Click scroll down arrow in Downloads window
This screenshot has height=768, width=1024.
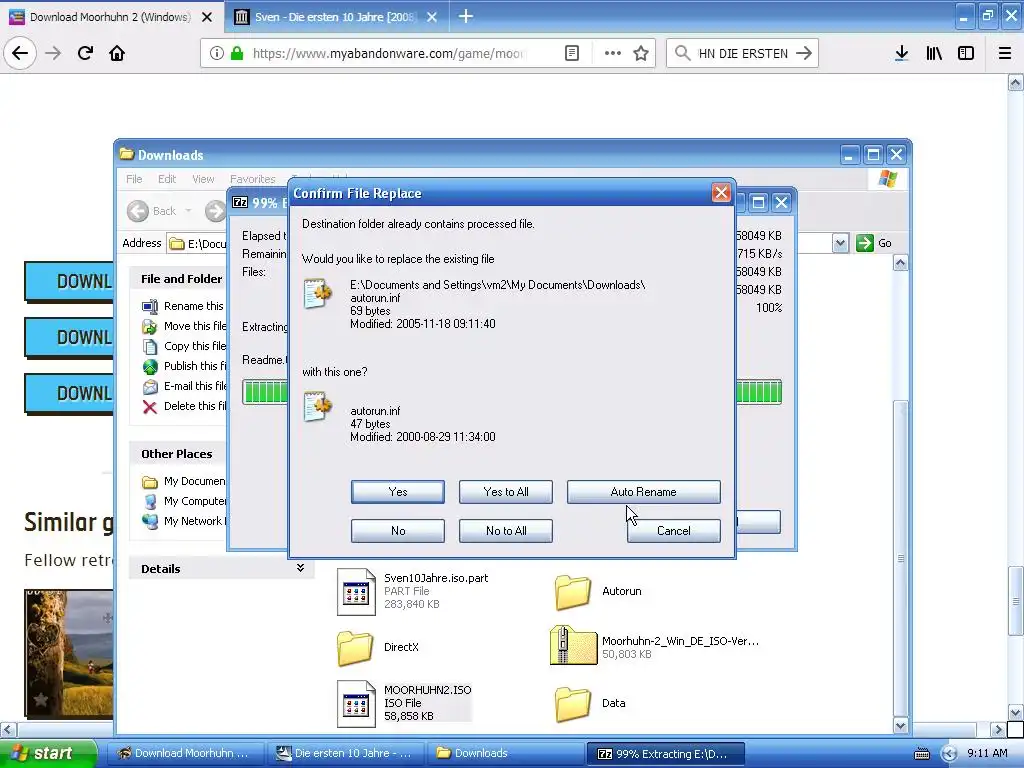[x=900, y=725]
